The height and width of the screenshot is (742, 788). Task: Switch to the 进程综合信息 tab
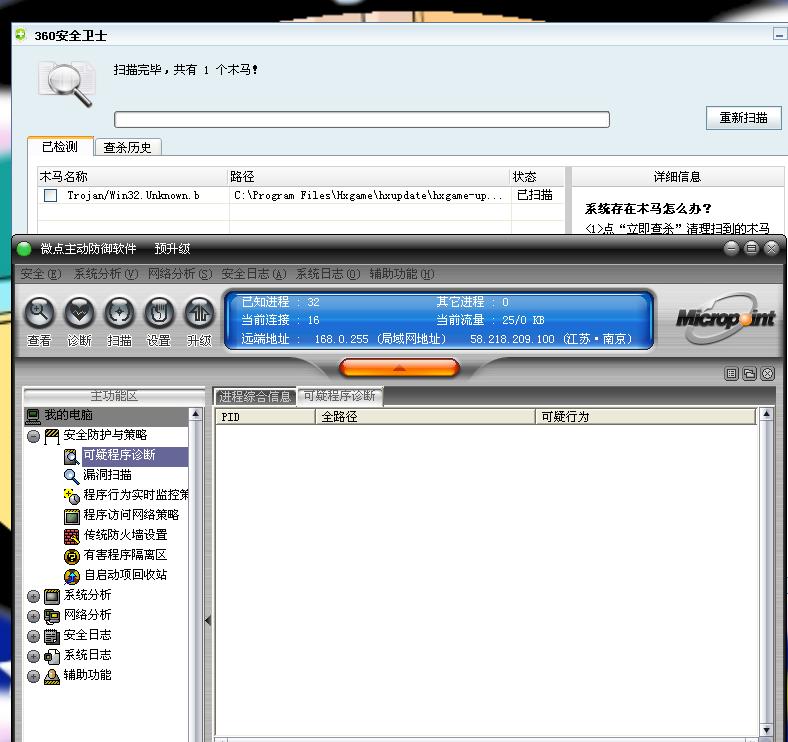pyautogui.click(x=255, y=397)
